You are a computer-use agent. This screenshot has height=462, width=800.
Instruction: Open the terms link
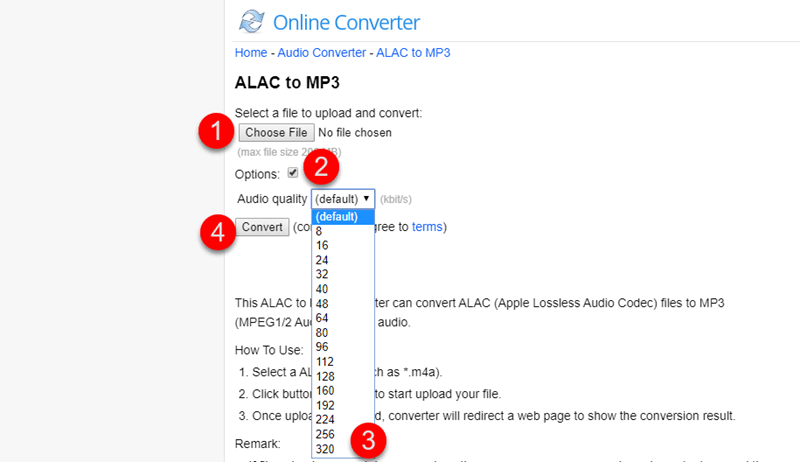[426, 227]
